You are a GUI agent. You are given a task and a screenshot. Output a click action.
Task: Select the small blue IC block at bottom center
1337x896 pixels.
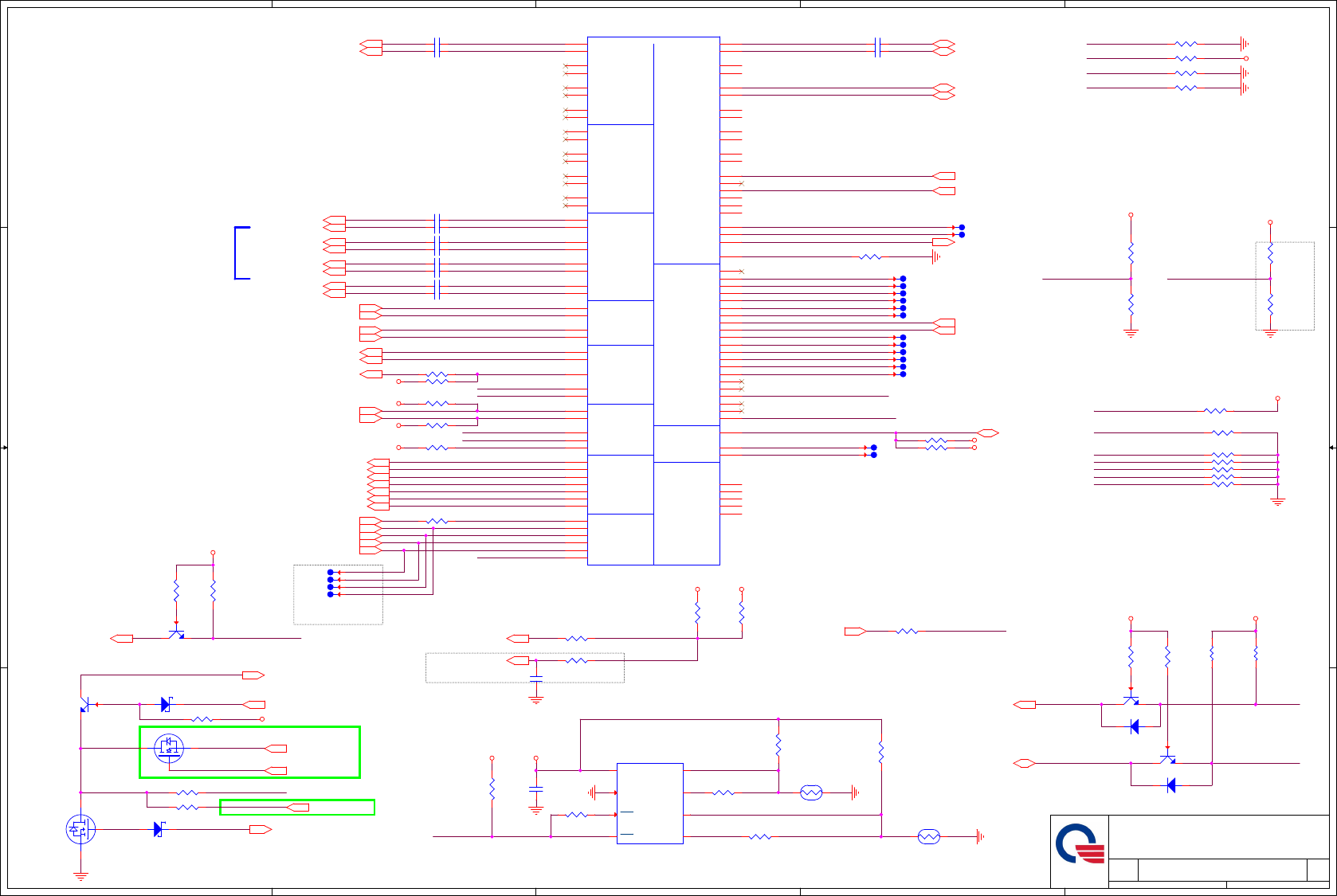[x=650, y=804]
